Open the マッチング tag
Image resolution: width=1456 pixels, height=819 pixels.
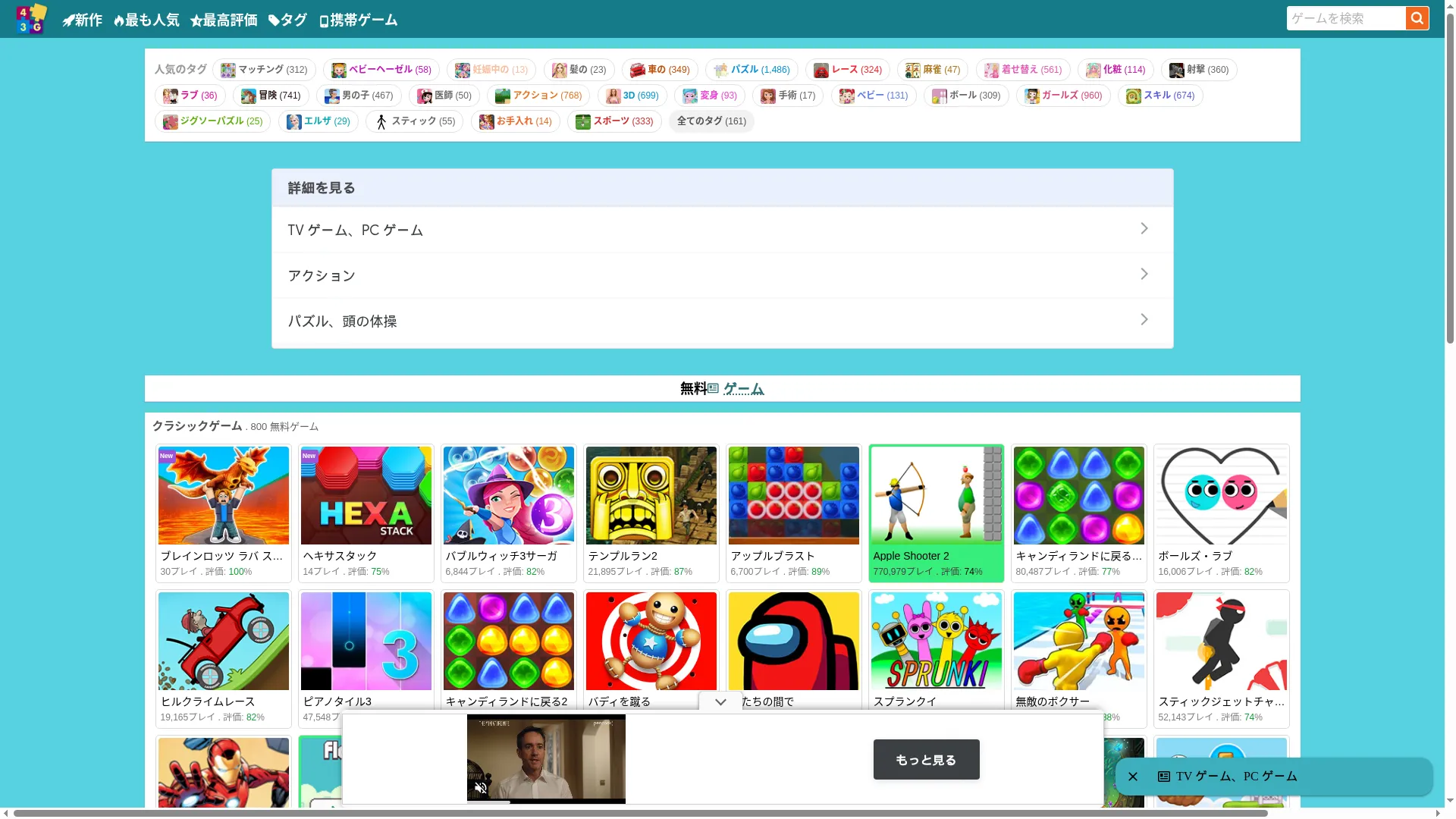coord(264,70)
